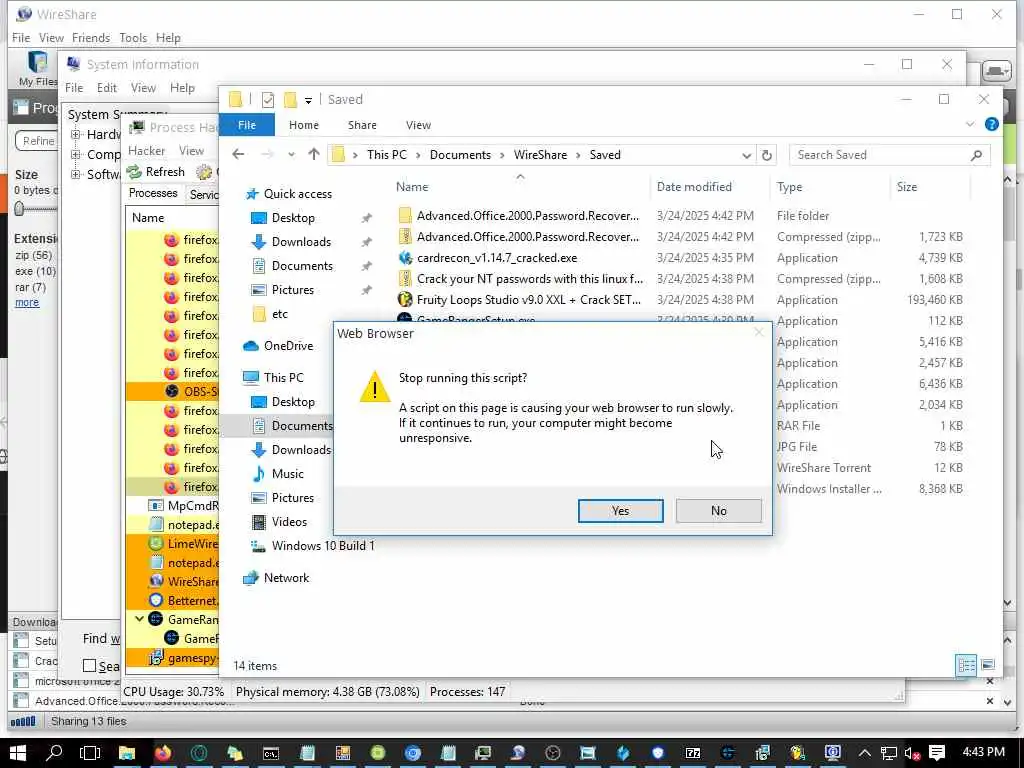Open the File tab in the Saved explorer window
The width and height of the screenshot is (1024, 768).
point(247,125)
